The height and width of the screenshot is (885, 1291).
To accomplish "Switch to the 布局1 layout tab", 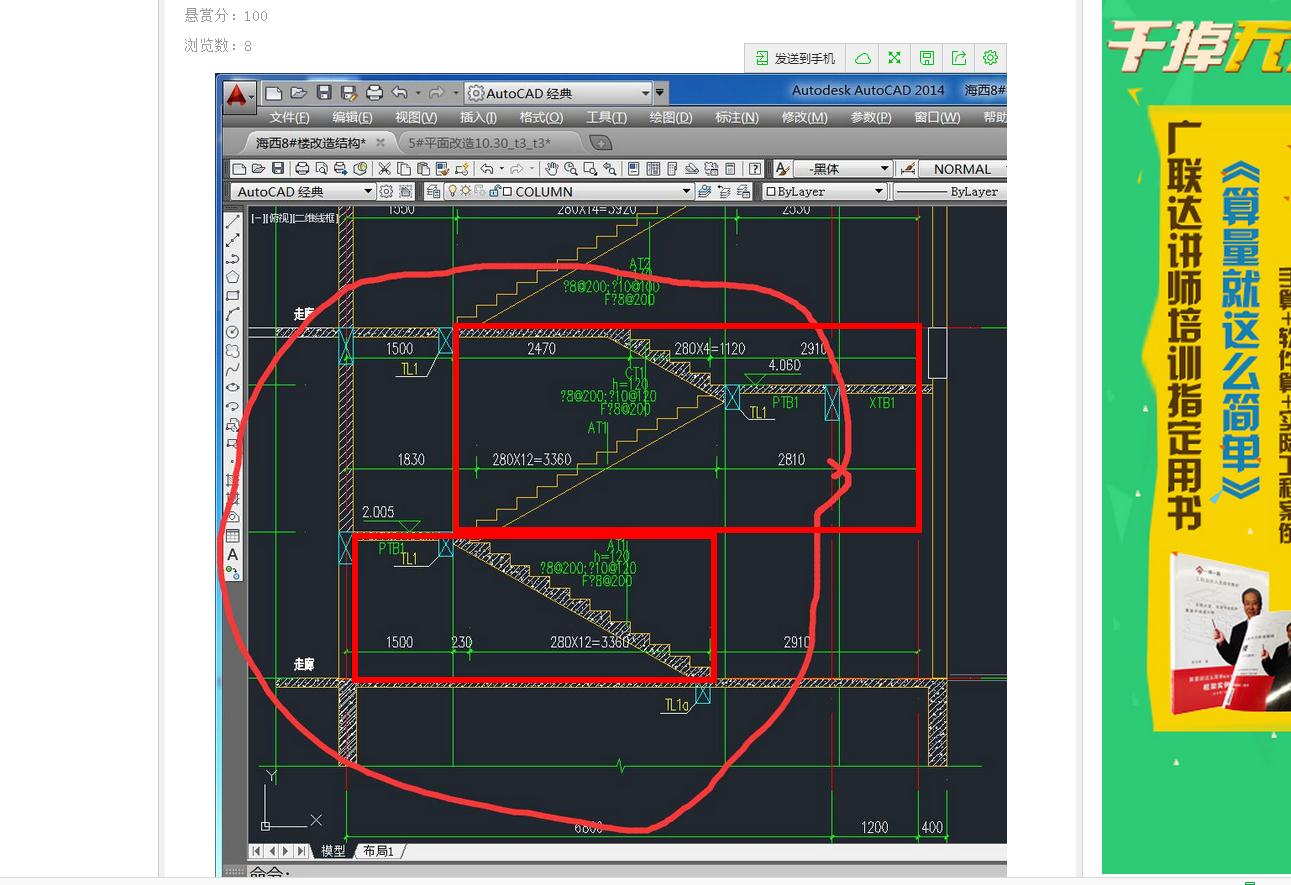I will pyautogui.click(x=378, y=851).
